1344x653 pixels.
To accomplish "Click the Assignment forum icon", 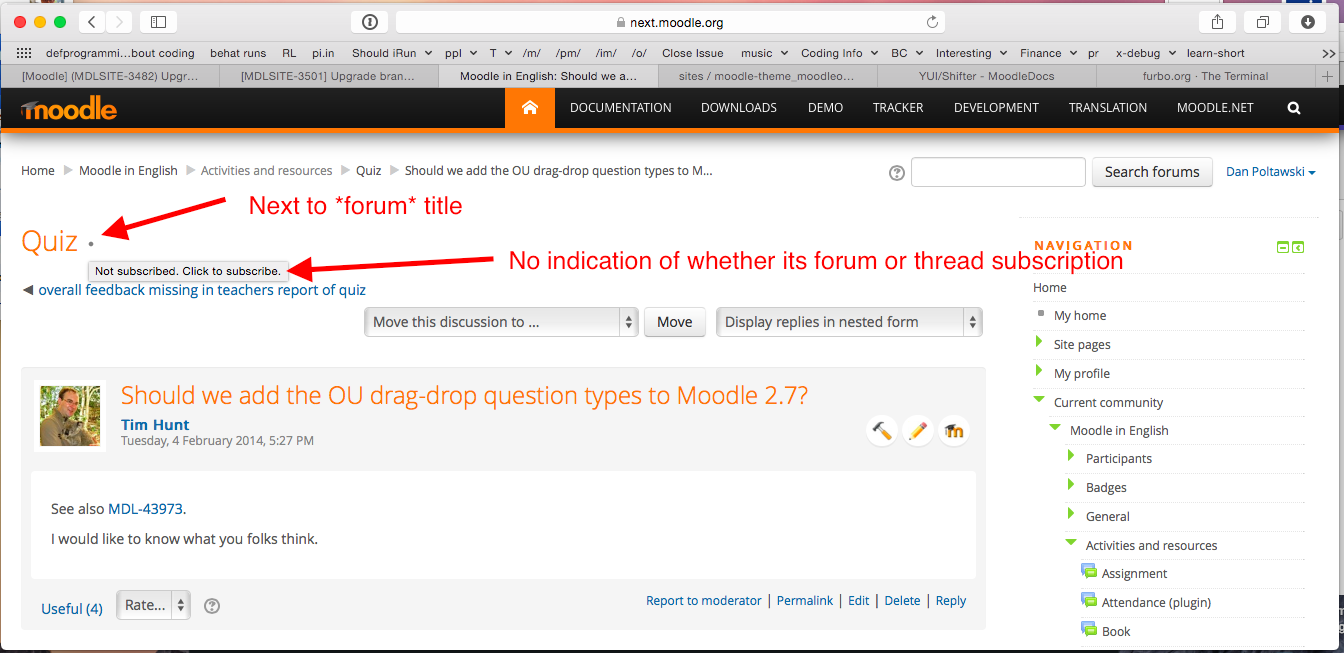I will pyautogui.click(x=1089, y=572).
